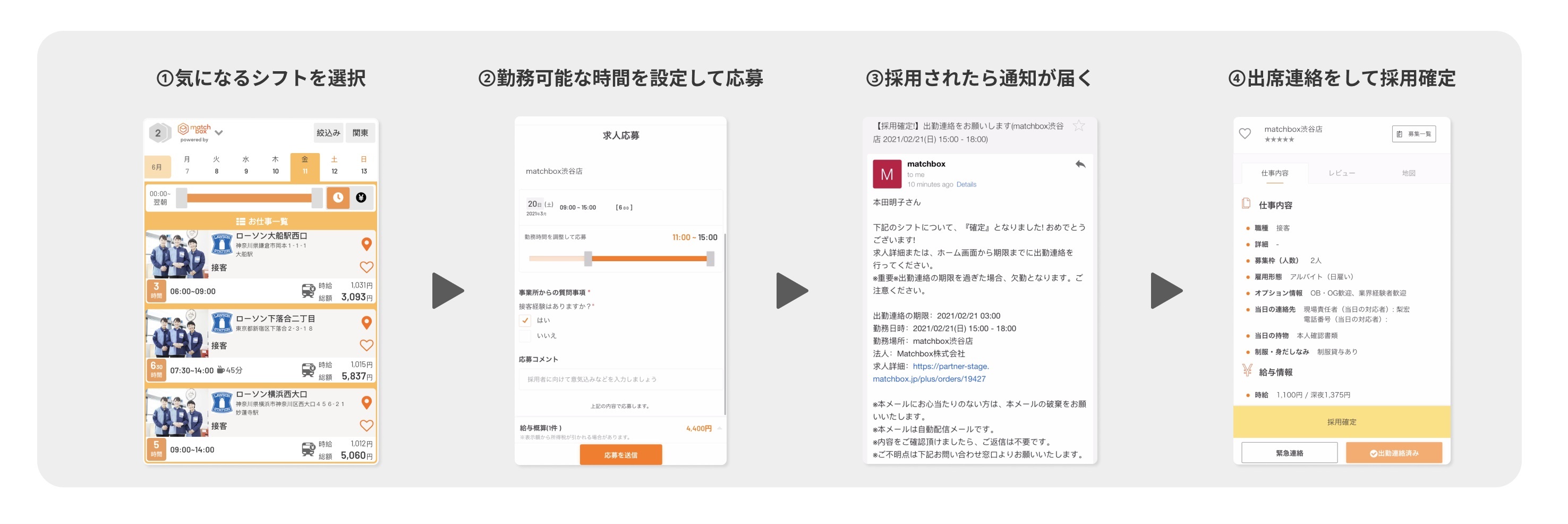Click Lawson logo on ローソン横浜西大口 card
Image resolution: width=1568 pixels, height=524 pixels.
221,402
